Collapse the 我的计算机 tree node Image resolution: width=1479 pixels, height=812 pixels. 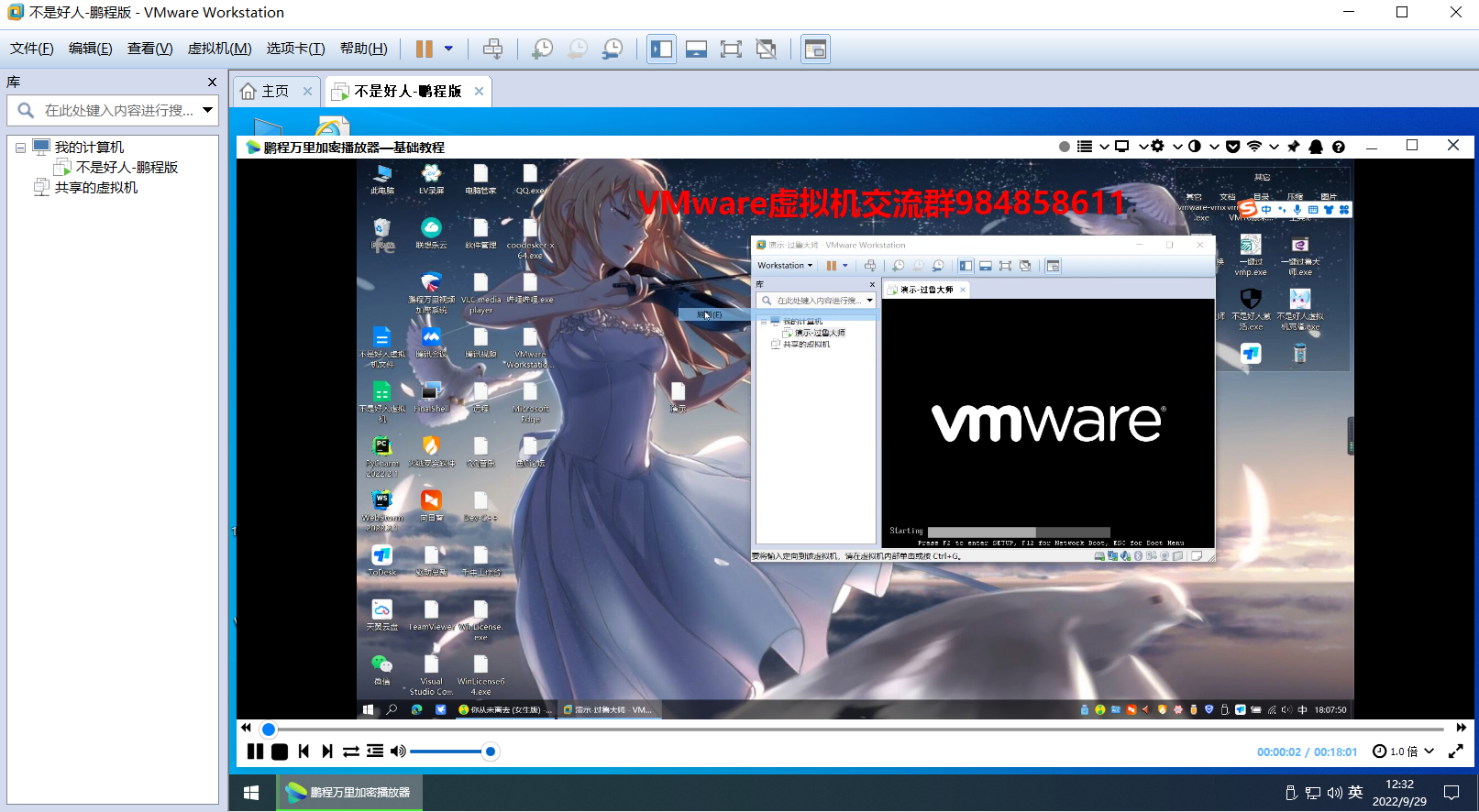tap(20, 148)
